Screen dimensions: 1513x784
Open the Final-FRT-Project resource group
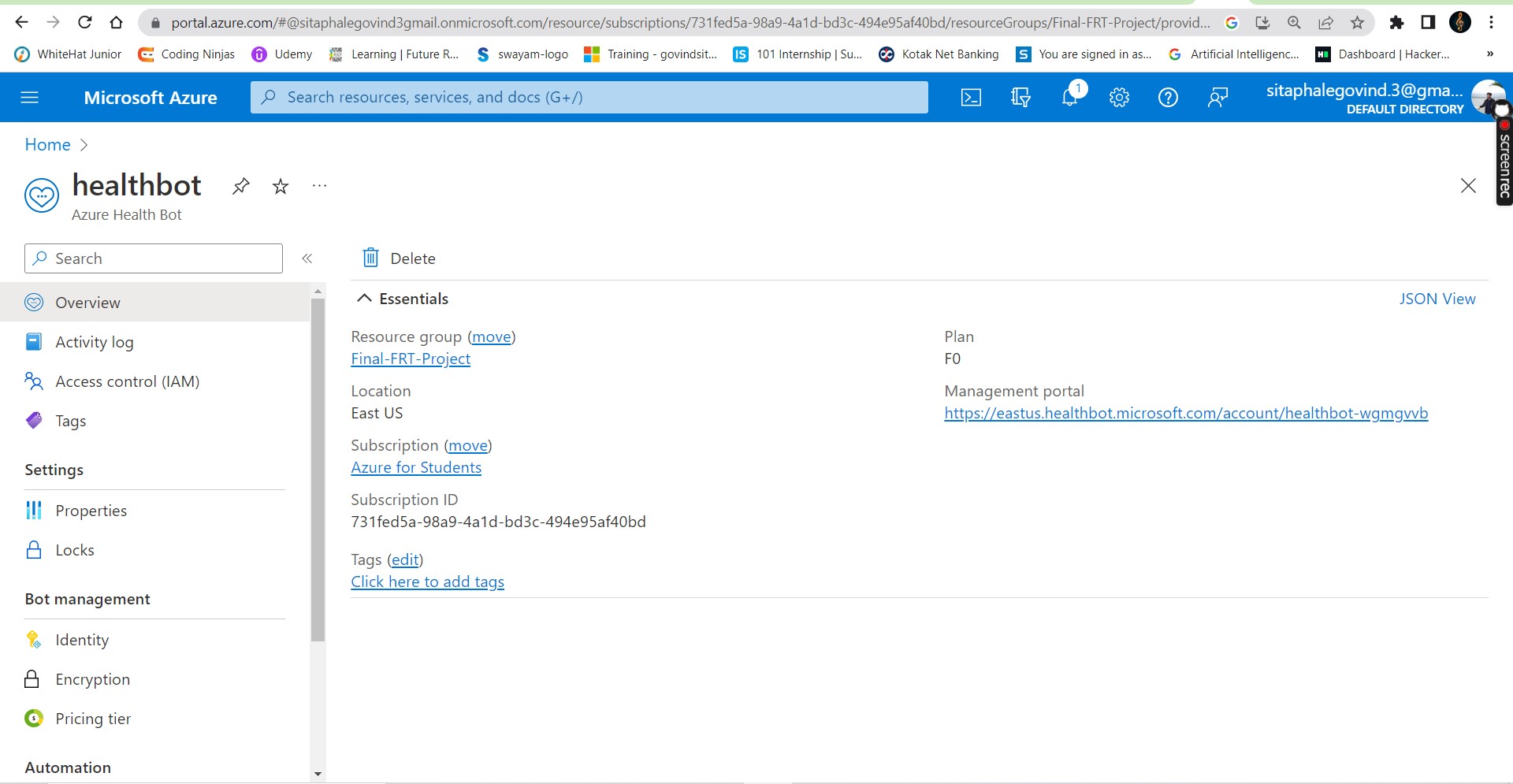pos(411,359)
